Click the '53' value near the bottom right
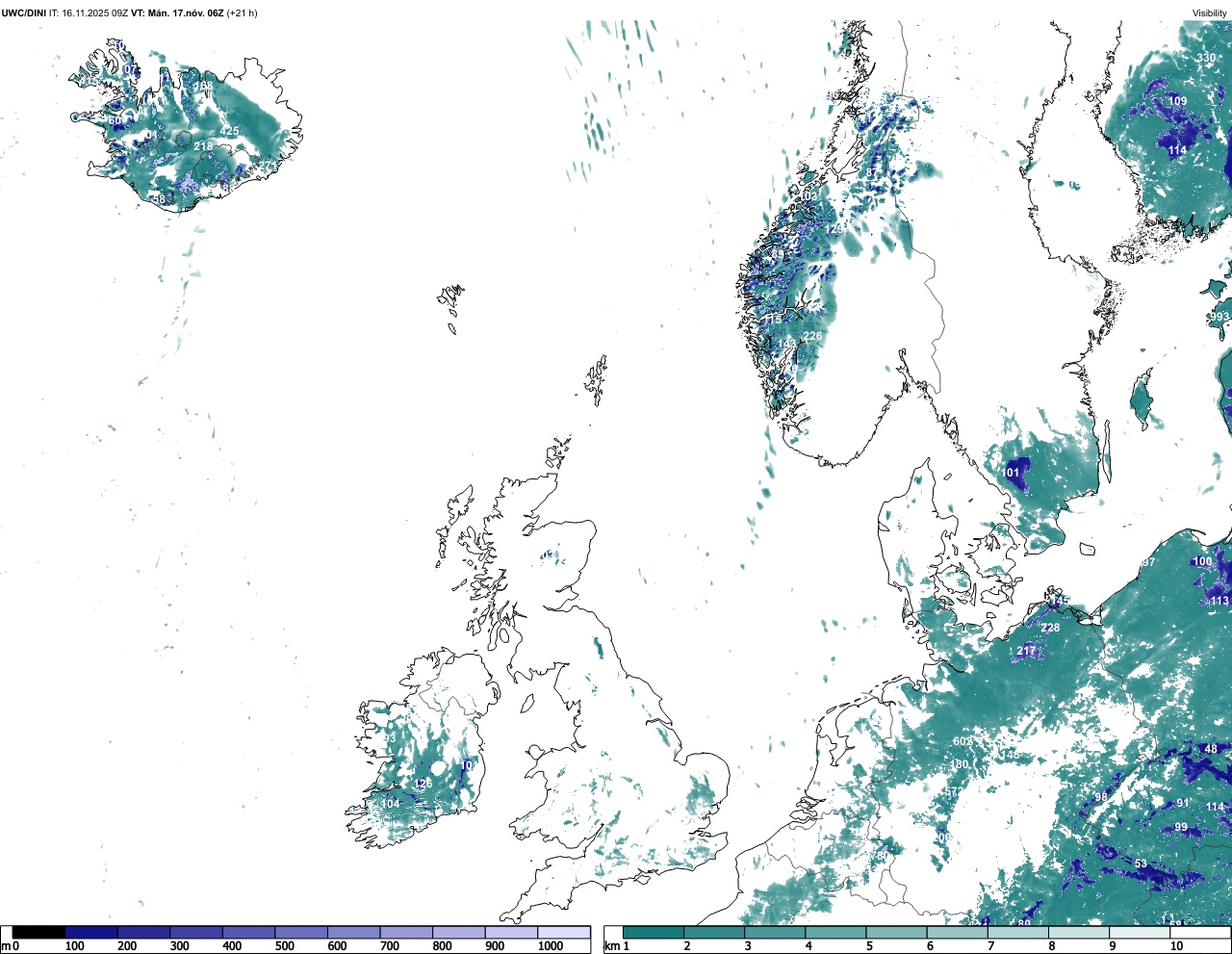1232x954 pixels. coord(1141,864)
